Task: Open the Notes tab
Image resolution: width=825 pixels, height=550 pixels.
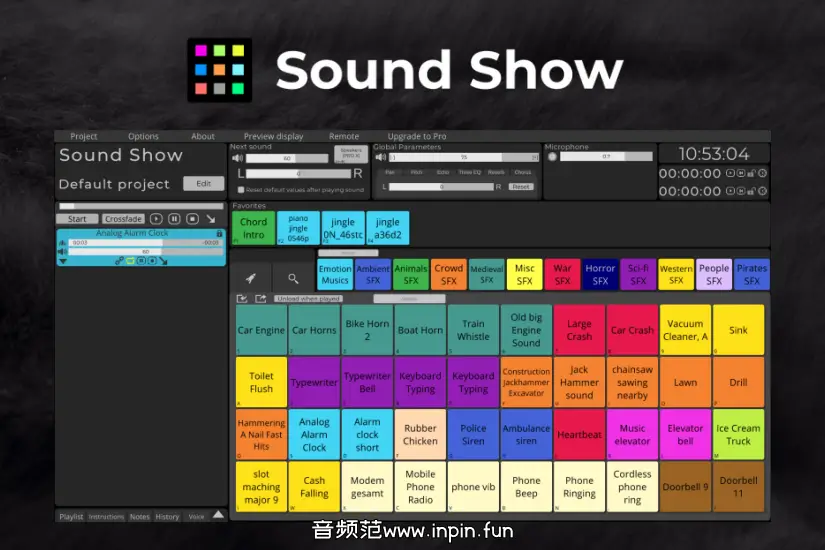Action: click(140, 517)
